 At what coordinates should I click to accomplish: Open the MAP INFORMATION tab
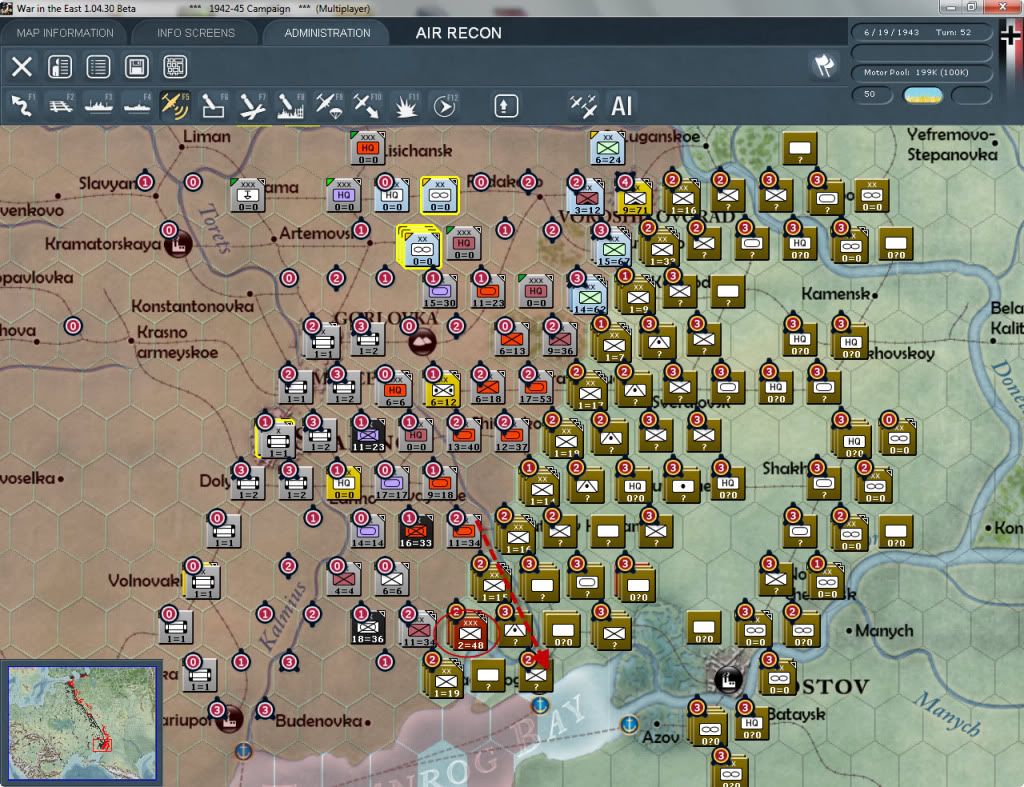65,33
